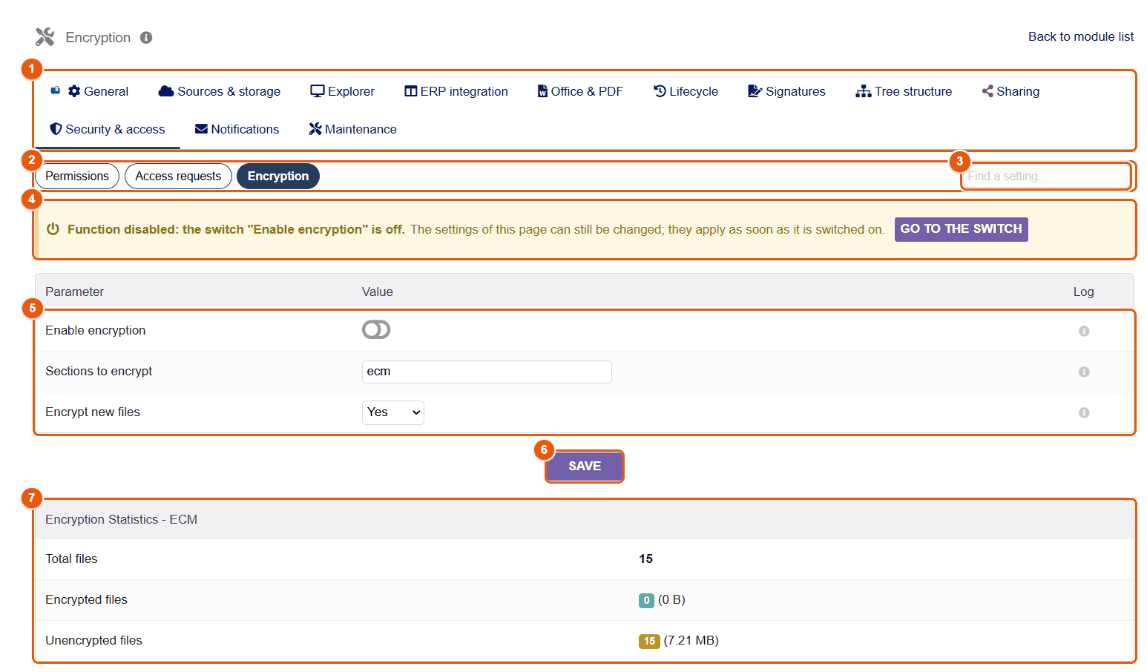Click the sitemap icon for Tree structure
This screenshot has height=672, width=1147.
(x=863, y=91)
